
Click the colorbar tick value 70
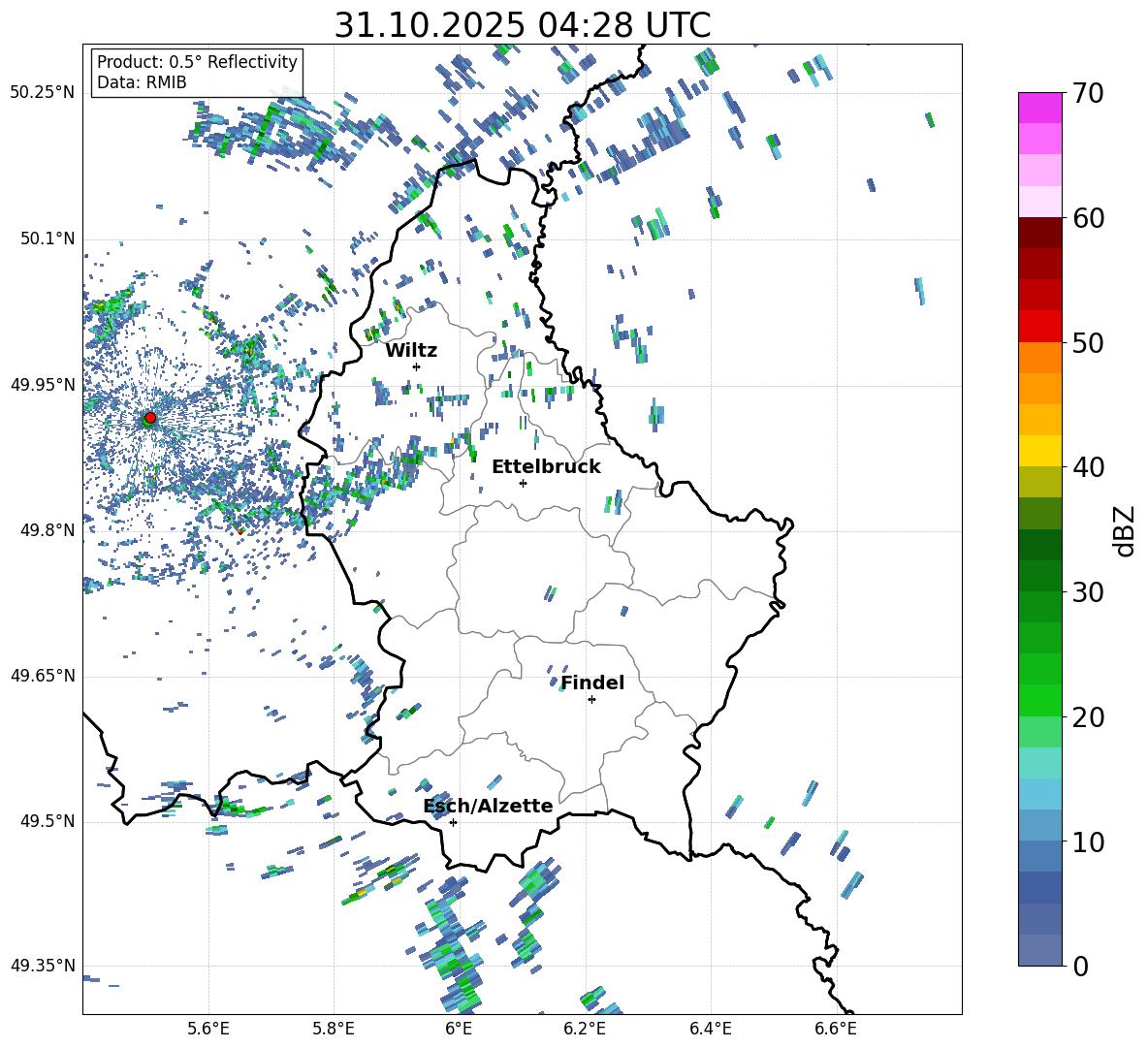tap(1088, 93)
